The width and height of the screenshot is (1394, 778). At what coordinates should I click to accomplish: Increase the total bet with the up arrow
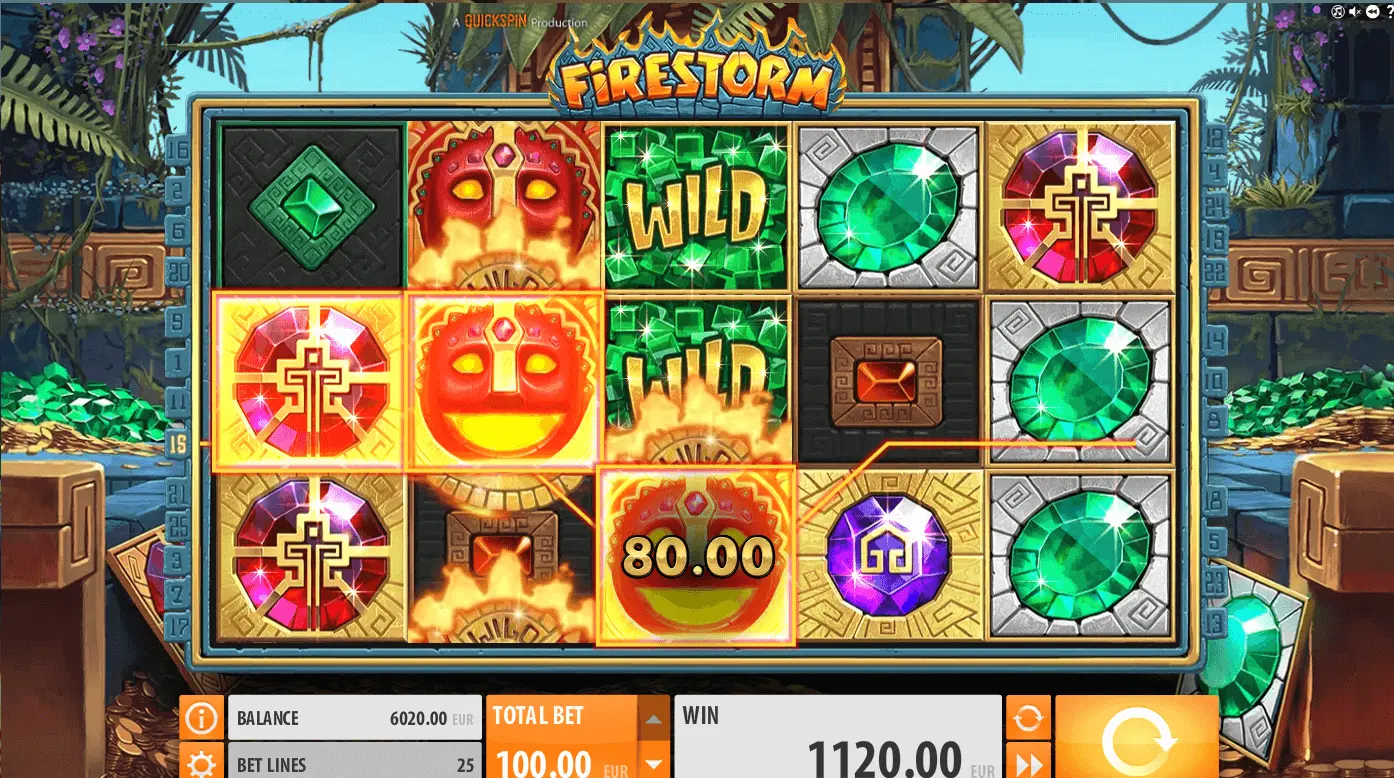[654, 719]
